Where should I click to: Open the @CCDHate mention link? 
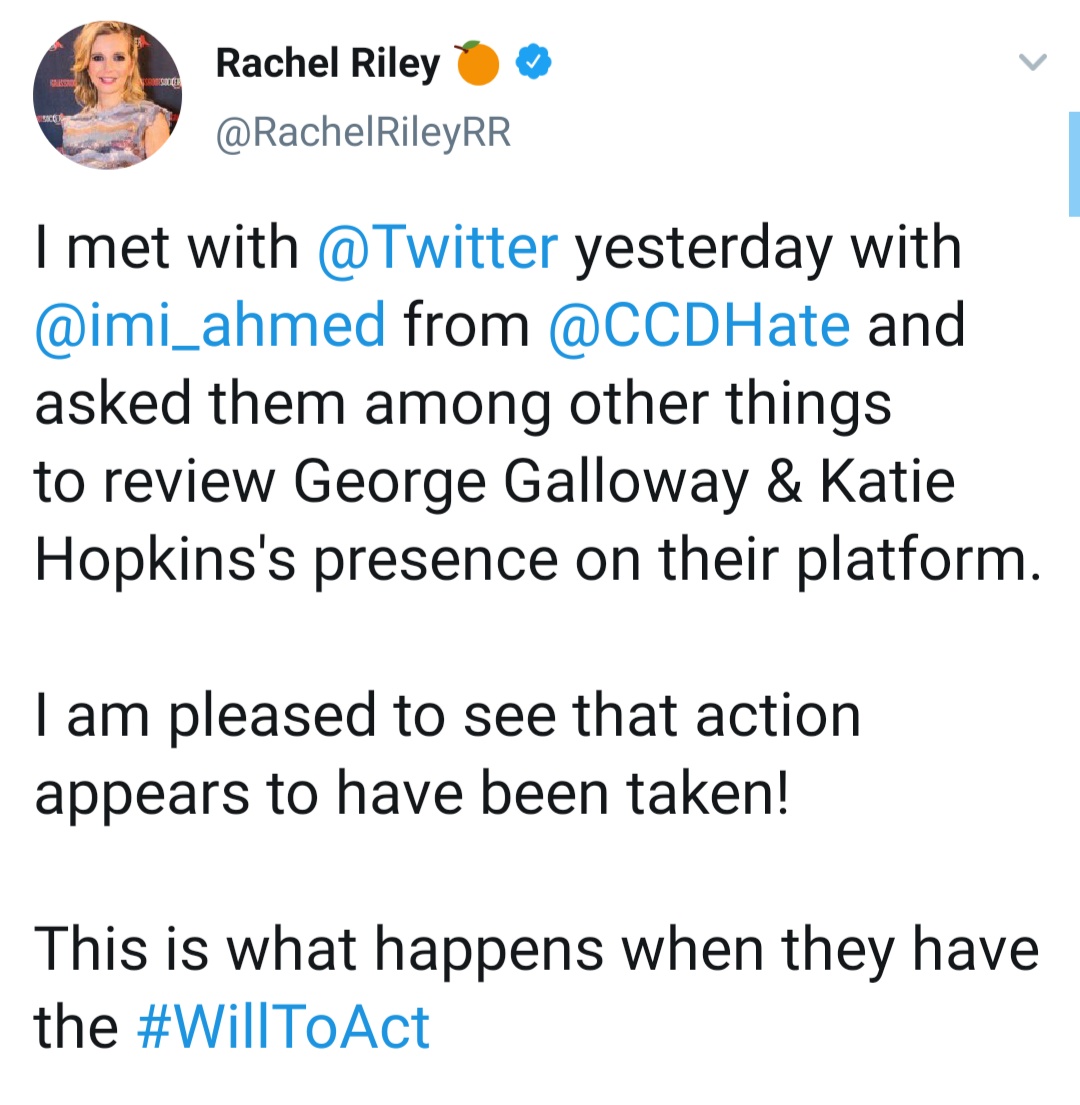click(700, 326)
